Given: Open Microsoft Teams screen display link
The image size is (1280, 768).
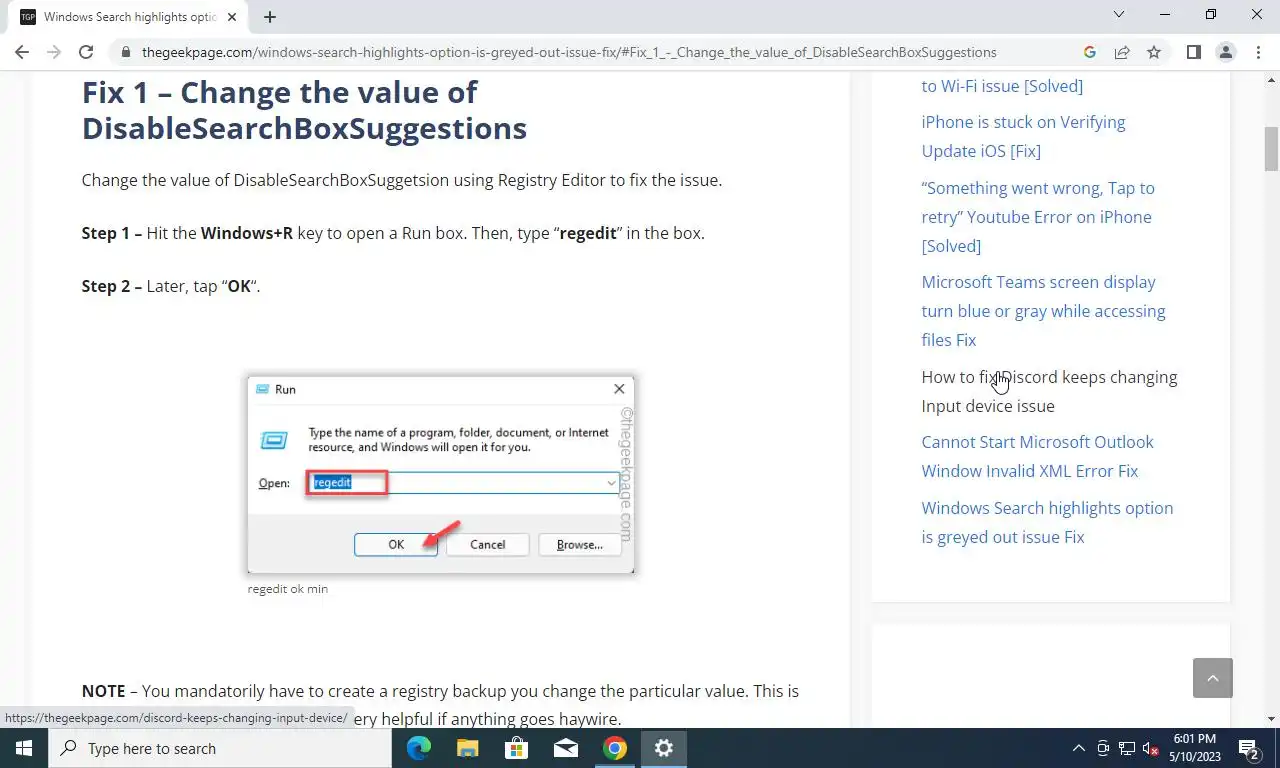Looking at the screenshot, I should (1043, 311).
